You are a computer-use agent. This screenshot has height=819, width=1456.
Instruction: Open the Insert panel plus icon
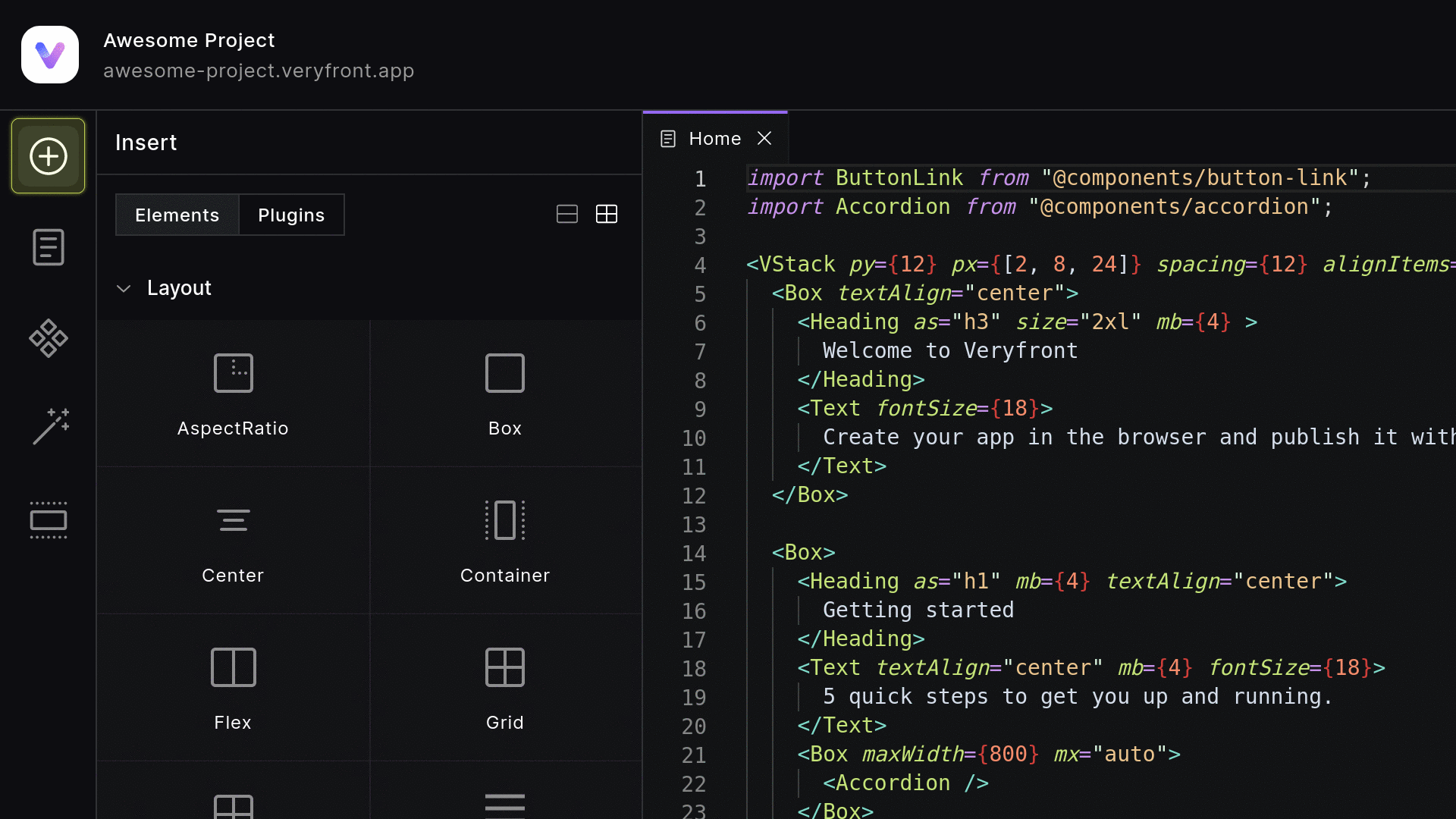click(49, 156)
